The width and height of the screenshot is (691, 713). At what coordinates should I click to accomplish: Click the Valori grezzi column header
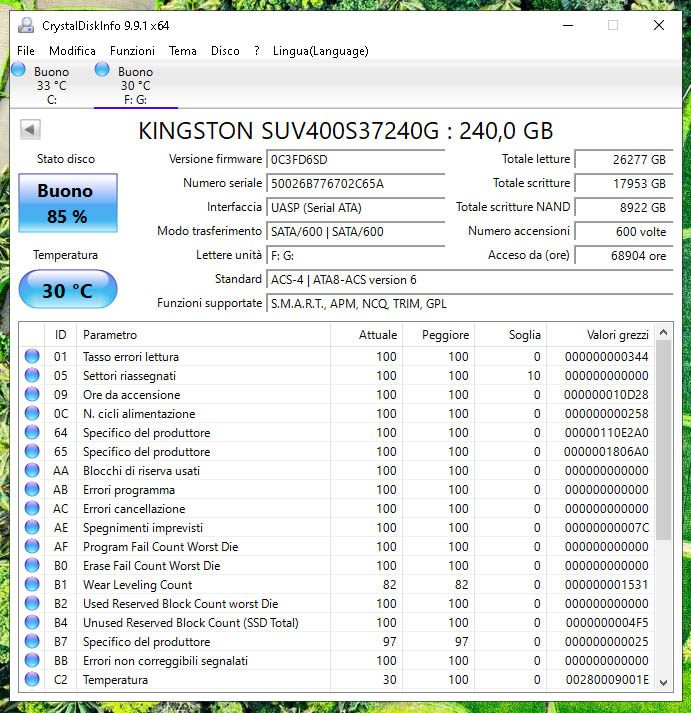tap(601, 335)
